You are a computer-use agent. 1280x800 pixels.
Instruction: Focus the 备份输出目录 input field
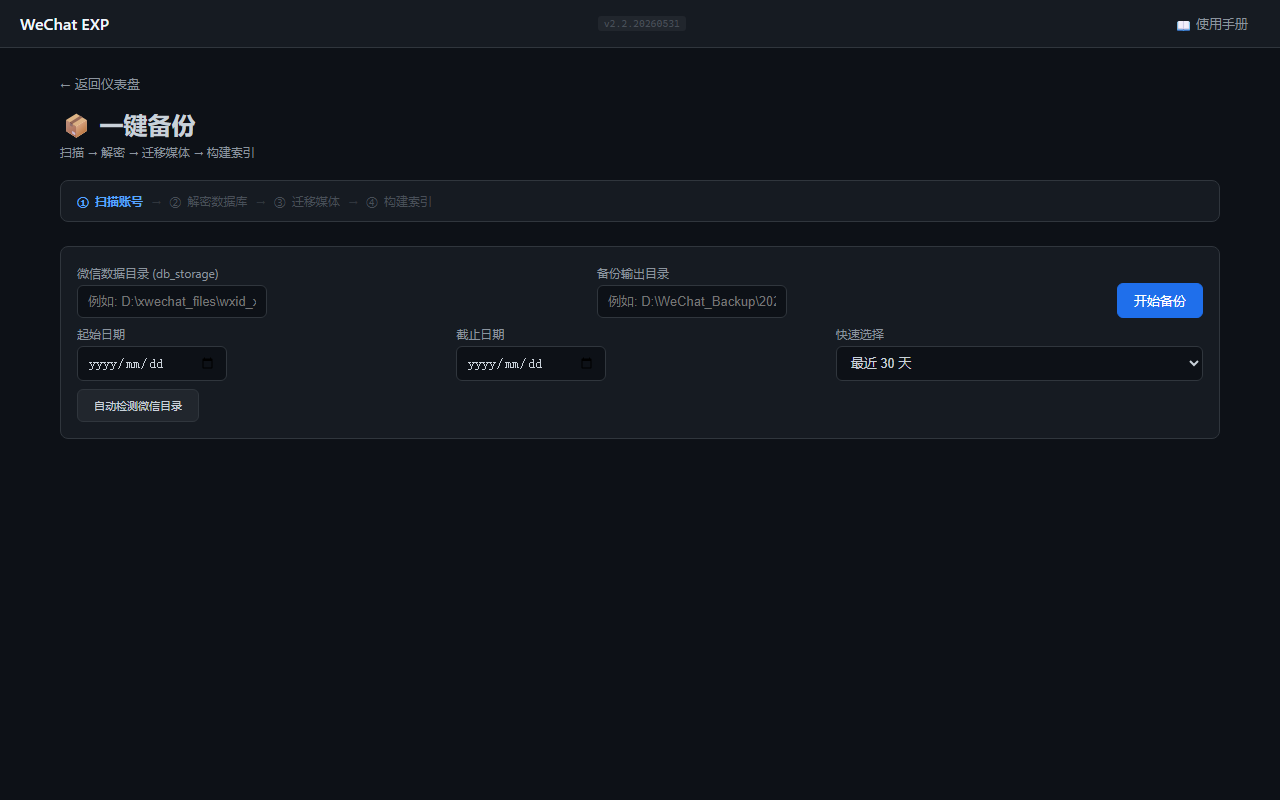pyautogui.click(x=692, y=301)
